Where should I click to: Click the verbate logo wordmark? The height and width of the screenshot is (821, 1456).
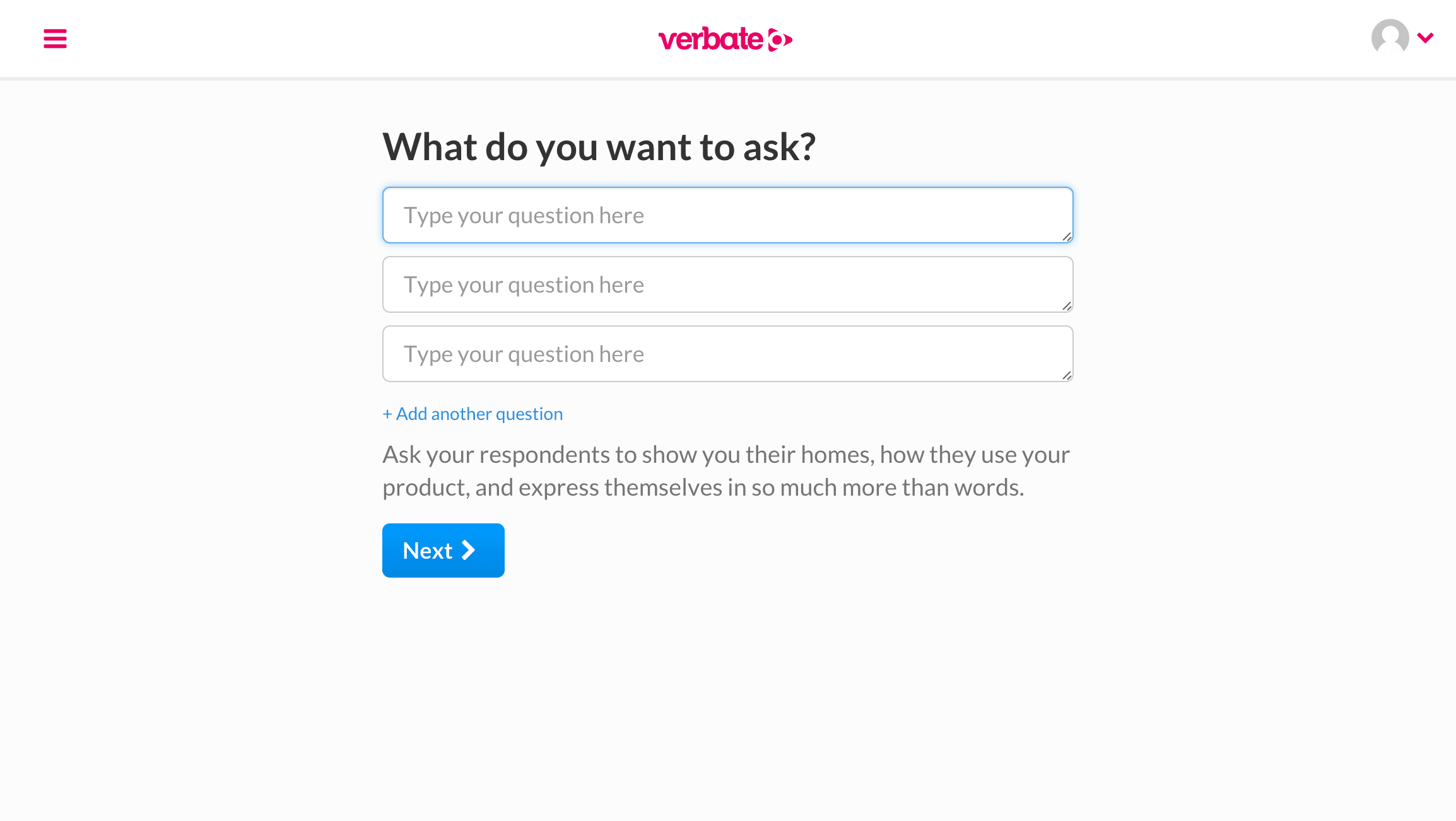711,39
